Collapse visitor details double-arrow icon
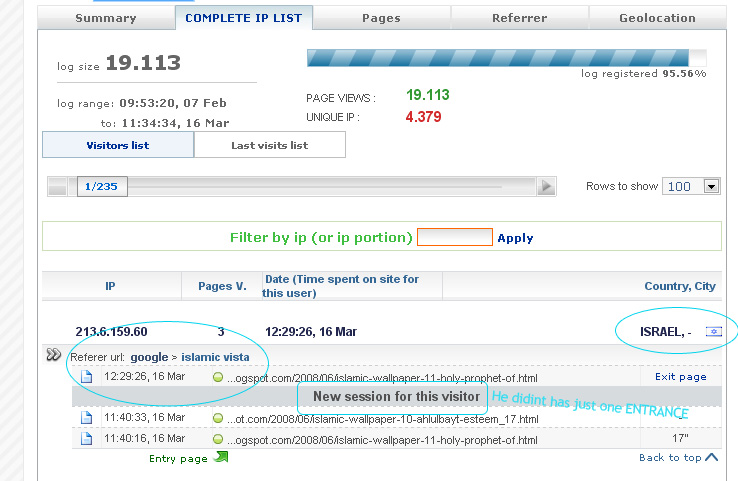This screenshot has height=481, width=738. coord(54,354)
